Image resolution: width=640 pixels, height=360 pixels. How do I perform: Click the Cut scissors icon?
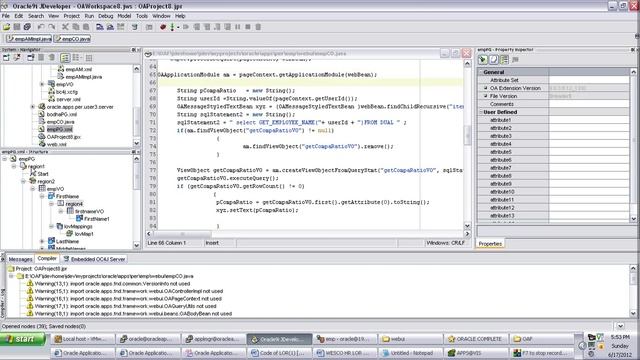pyautogui.click(x=65, y=27)
